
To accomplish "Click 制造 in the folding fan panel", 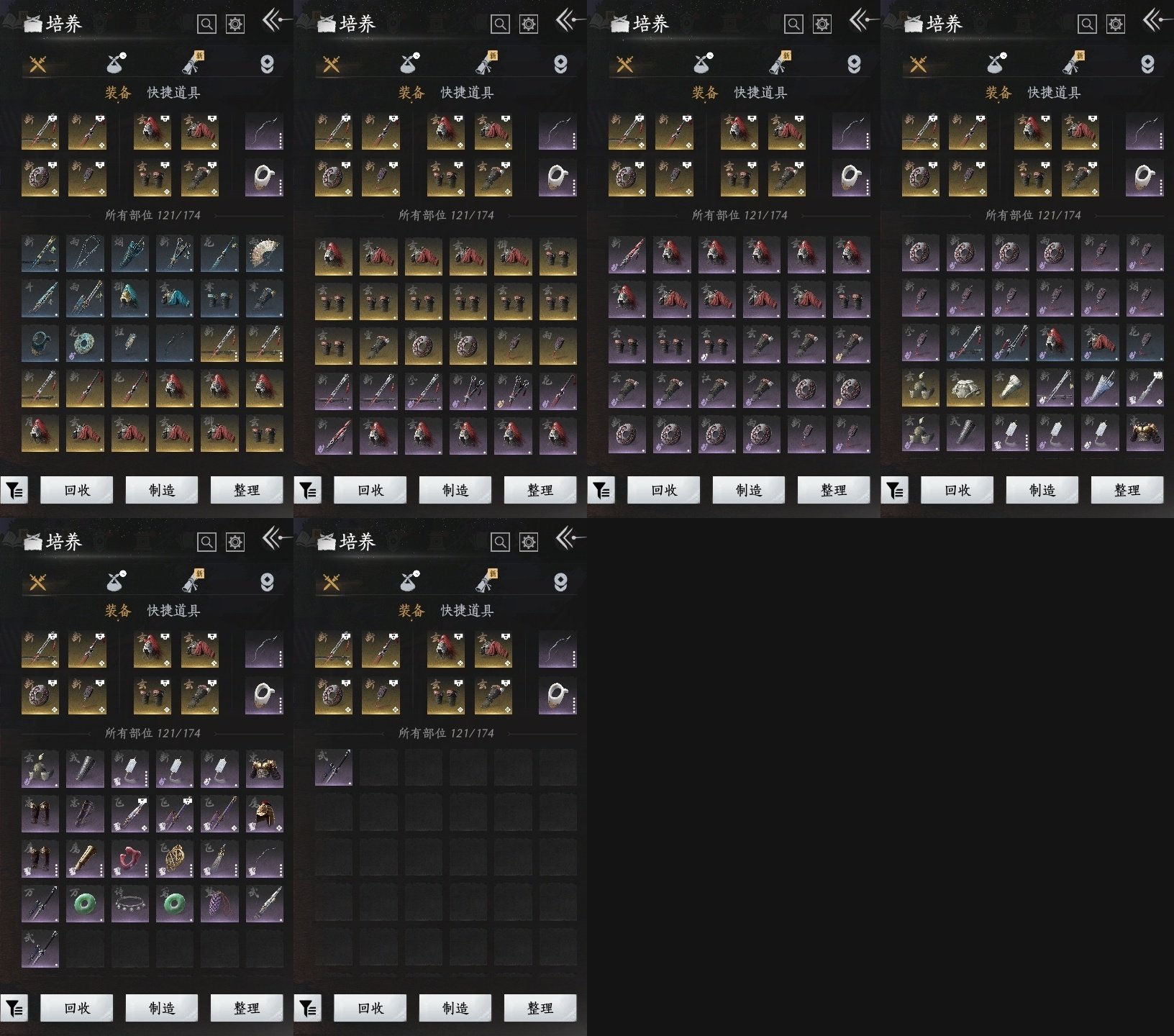I will [162, 490].
